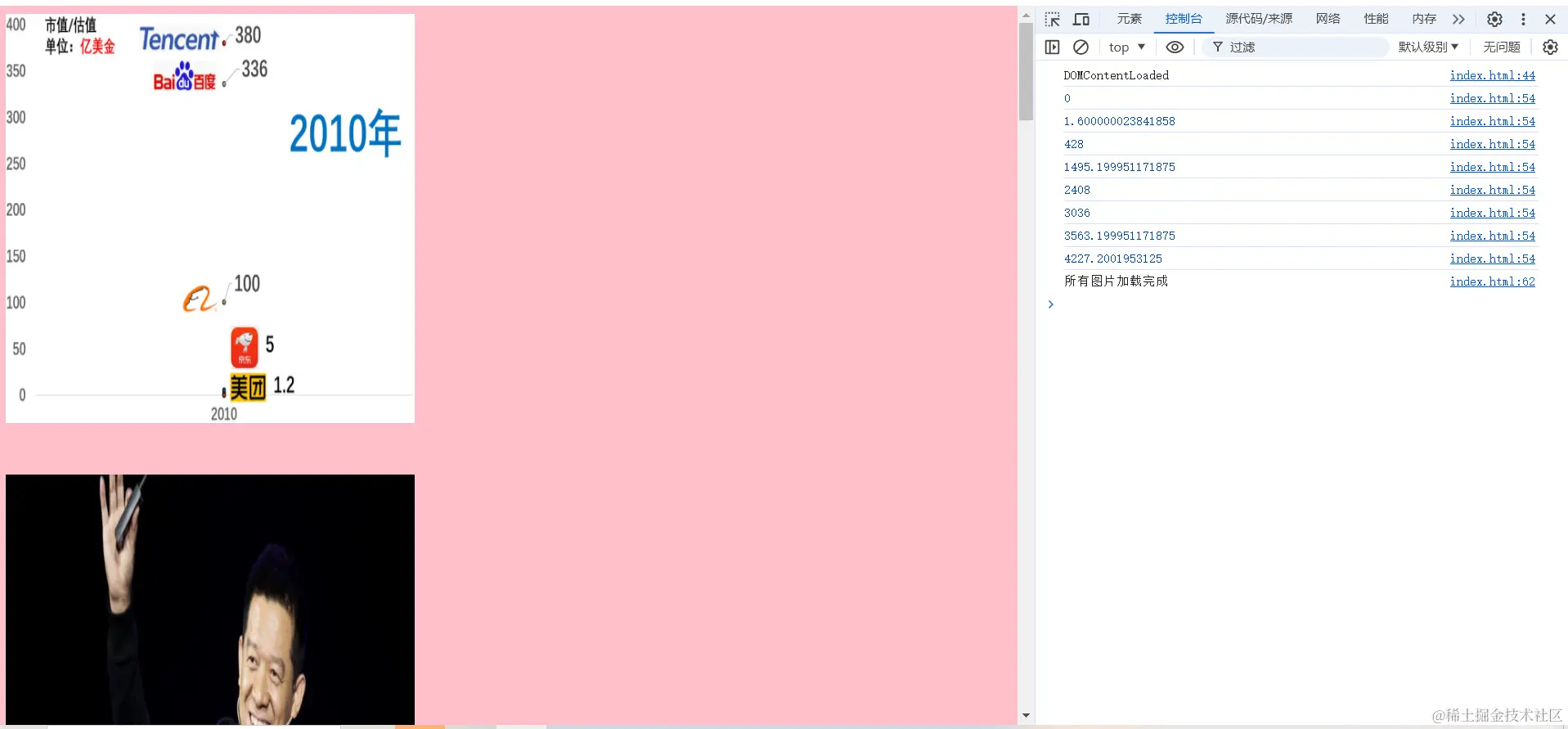
Task: Open console settings gear next to 无问题
Action: [1550, 47]
